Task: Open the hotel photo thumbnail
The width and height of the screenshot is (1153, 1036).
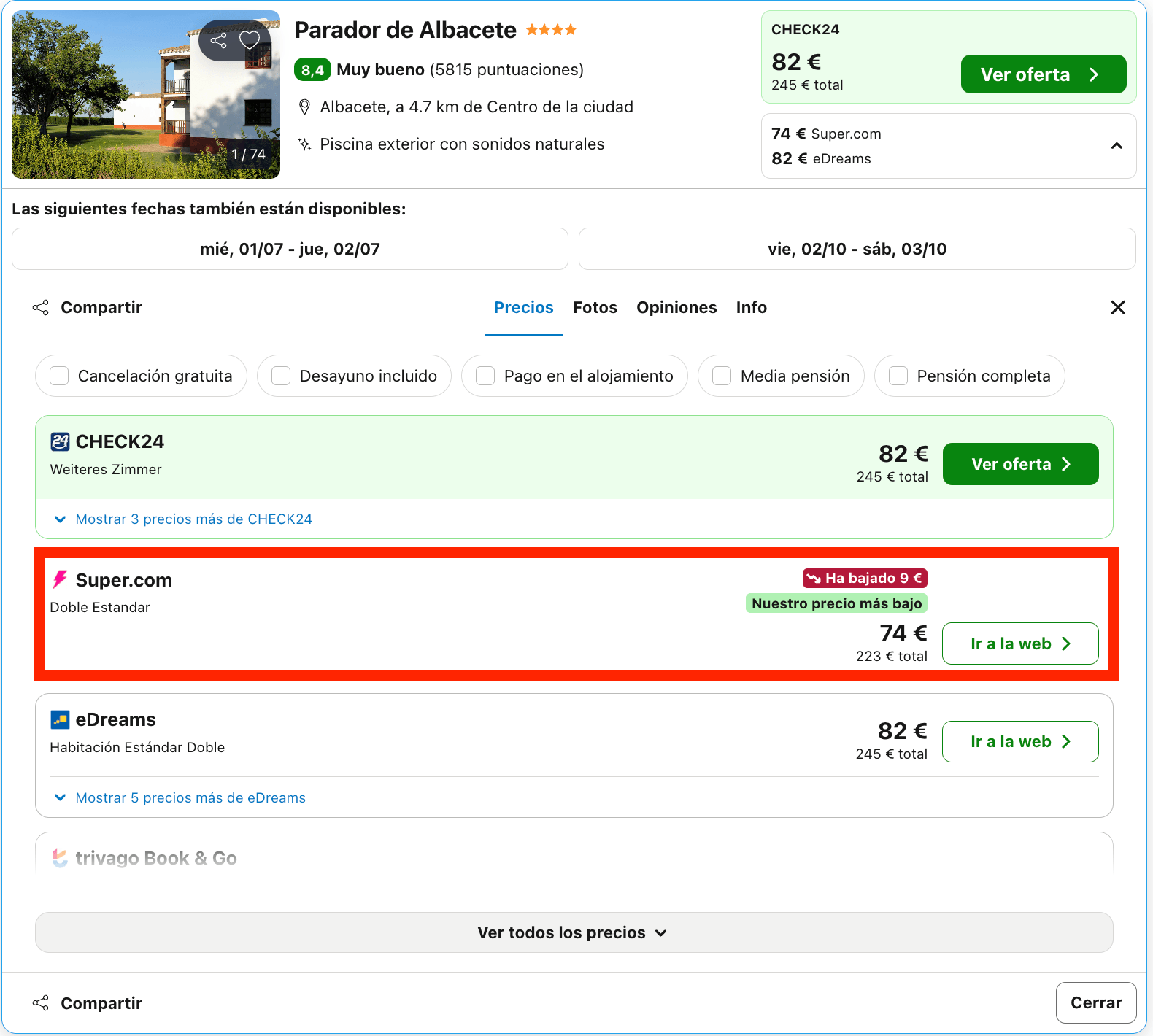Action: 146,95
